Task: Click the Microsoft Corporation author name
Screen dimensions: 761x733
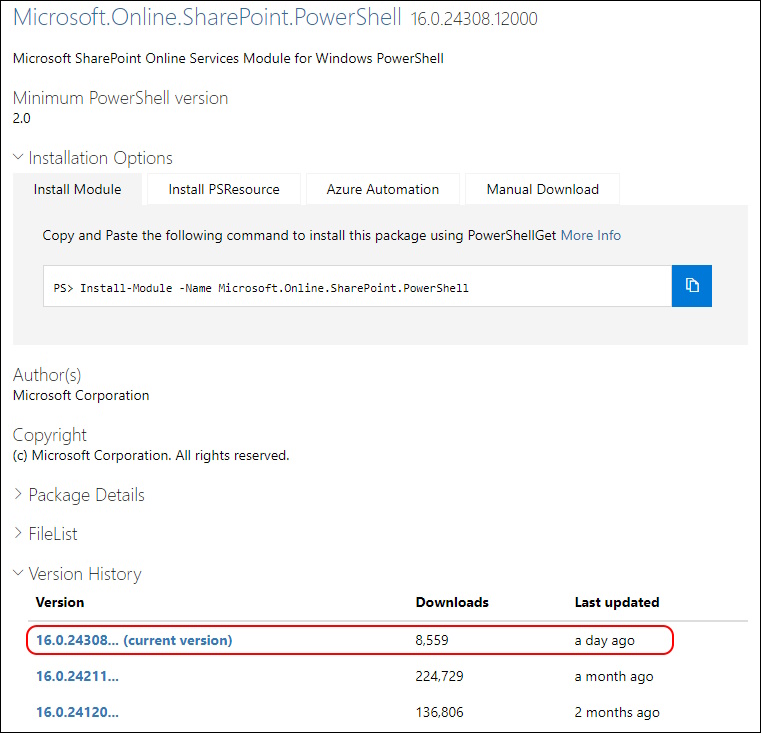Action: click(81, 395)
